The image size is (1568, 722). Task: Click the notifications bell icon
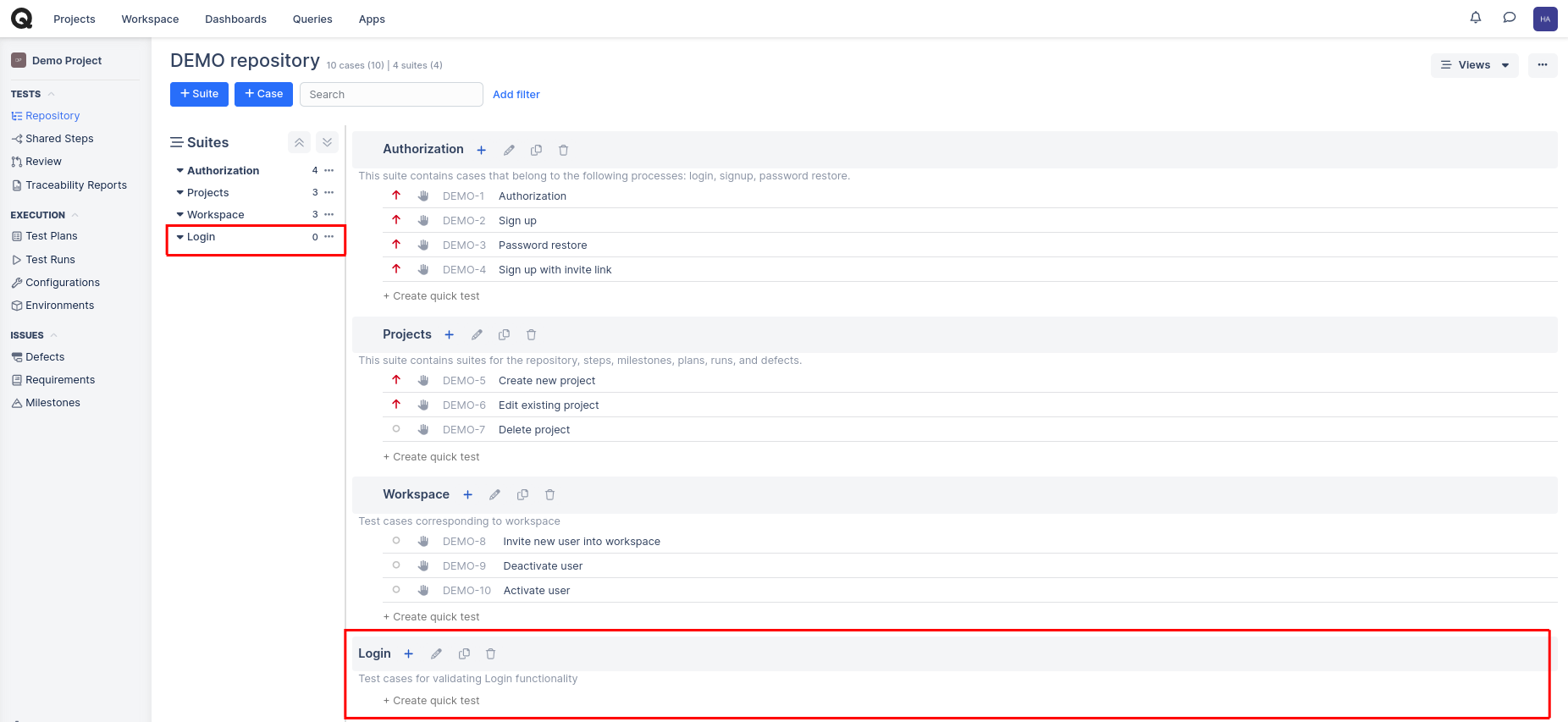point(1476,18)
